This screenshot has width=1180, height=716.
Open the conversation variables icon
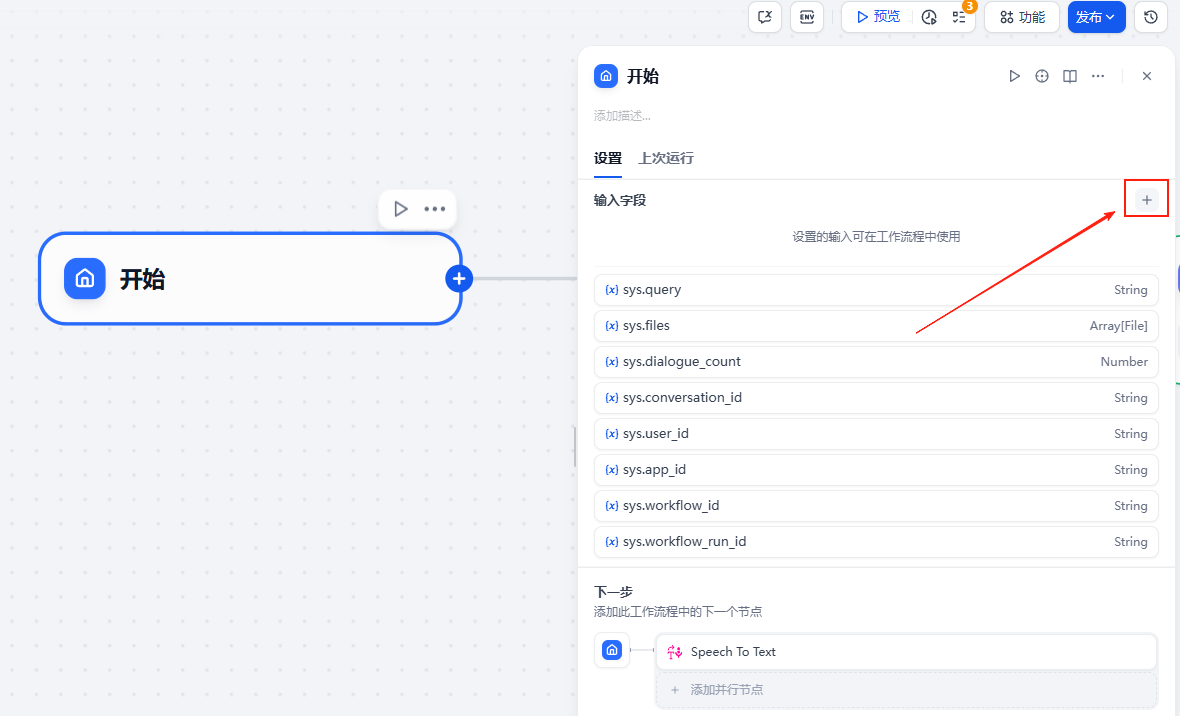765,17
